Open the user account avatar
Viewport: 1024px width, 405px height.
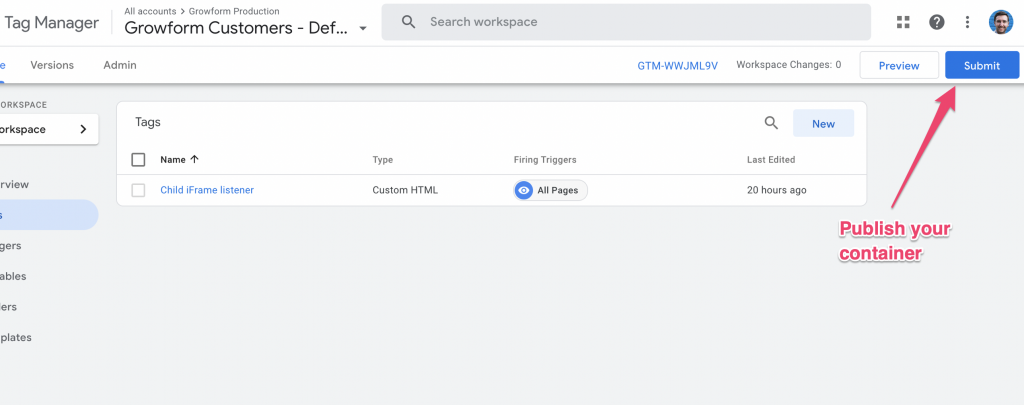(1000, 22)
